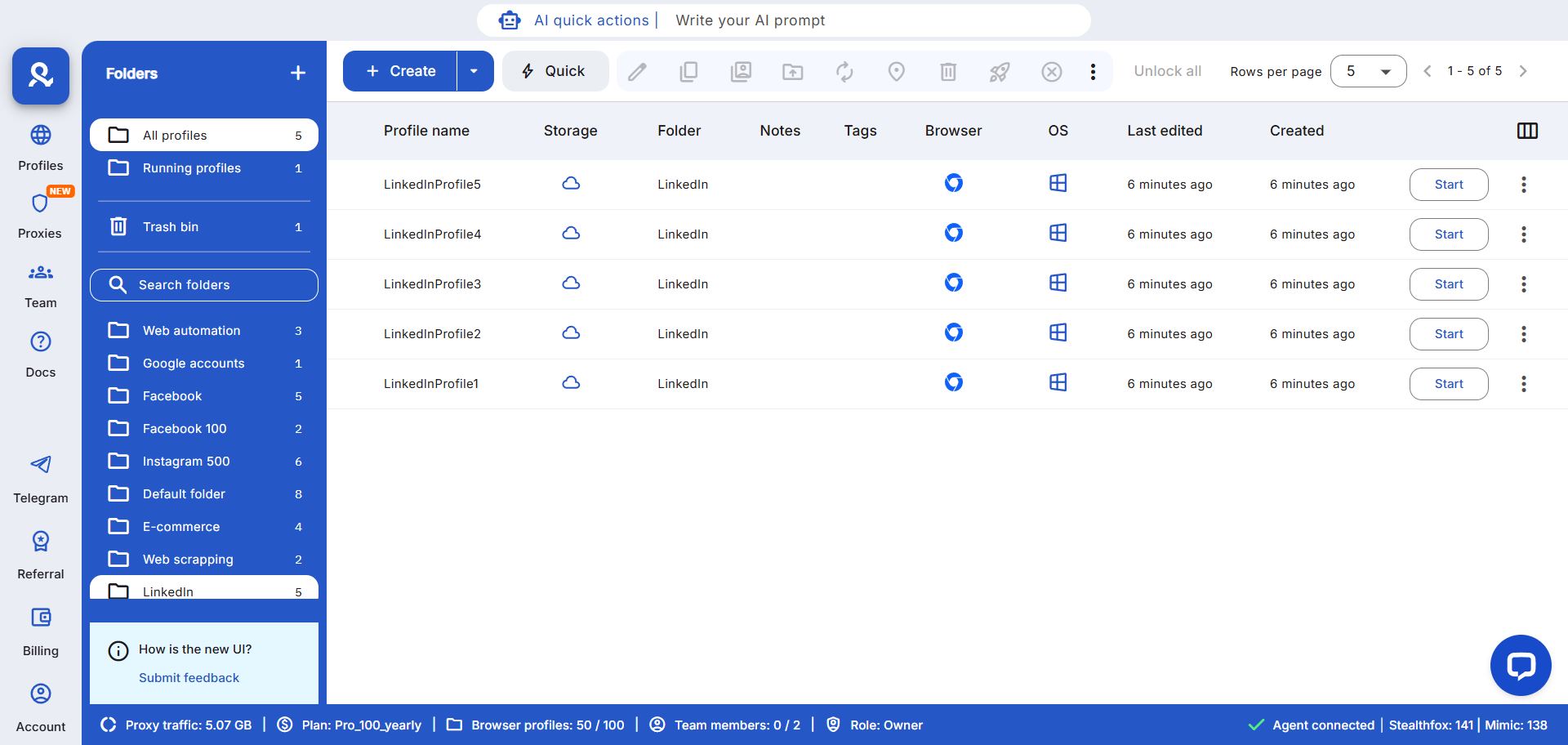Click the Search folders input field

[204, 285]
